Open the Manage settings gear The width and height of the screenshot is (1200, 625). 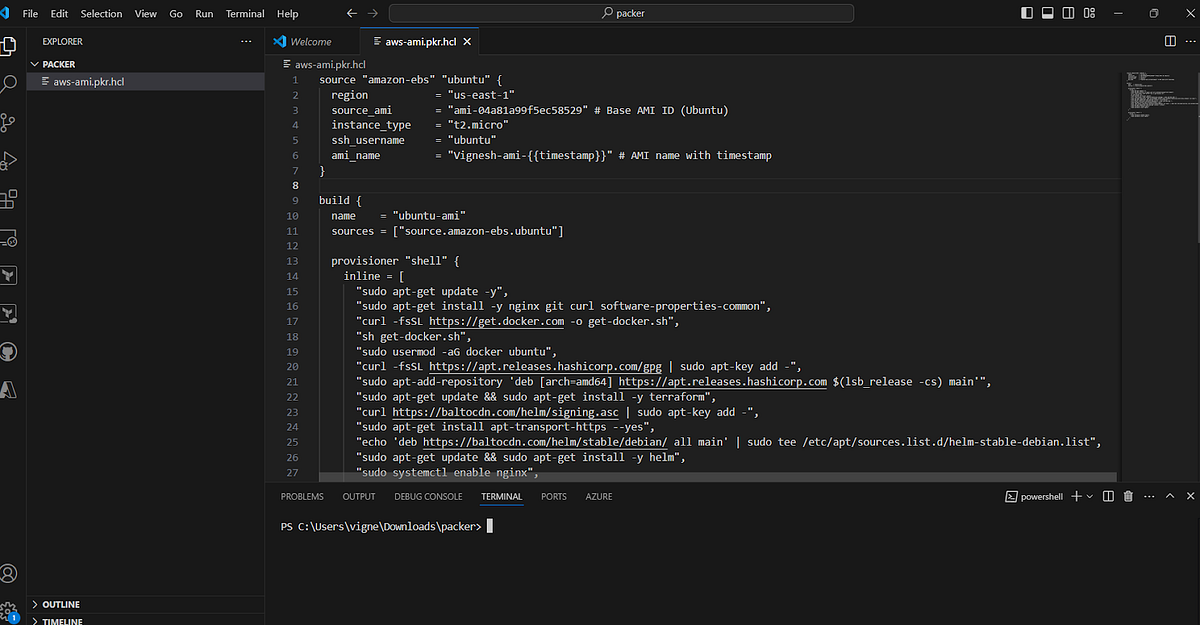(9, 610)
